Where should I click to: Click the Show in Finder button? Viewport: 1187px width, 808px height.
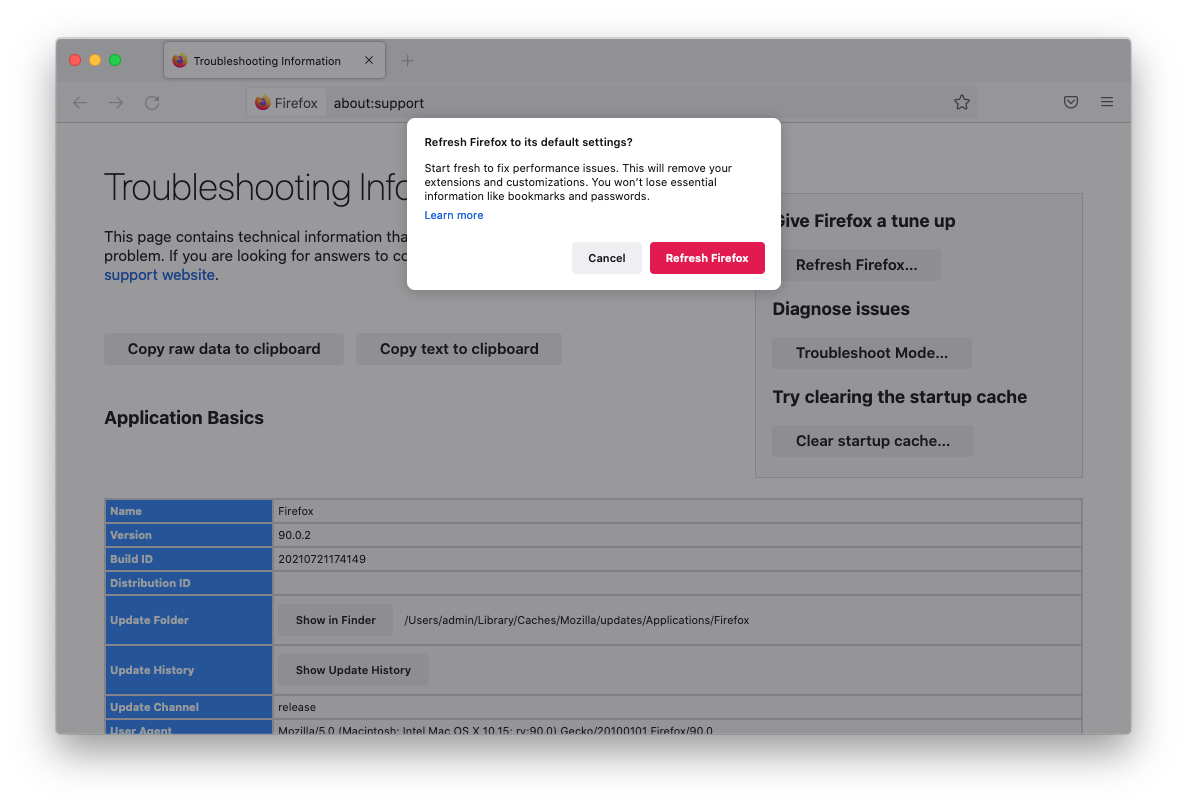pos(335,620)
